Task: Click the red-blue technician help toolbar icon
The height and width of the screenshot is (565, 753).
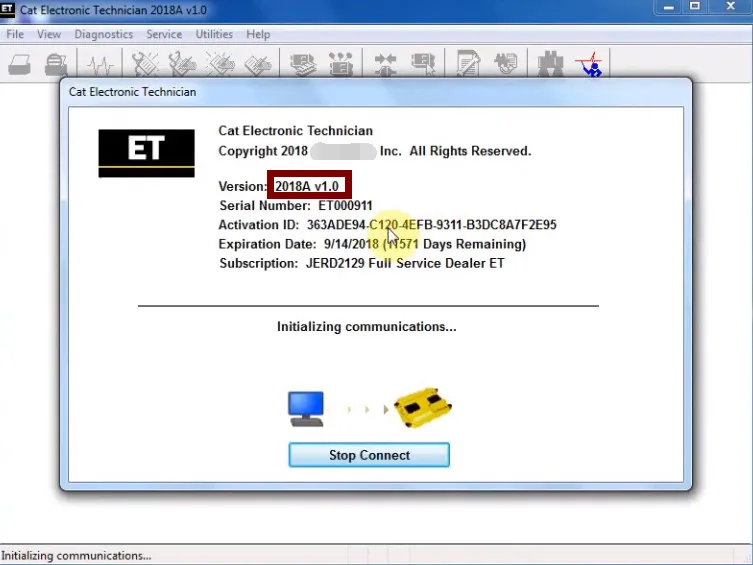Action: (590, 64)
